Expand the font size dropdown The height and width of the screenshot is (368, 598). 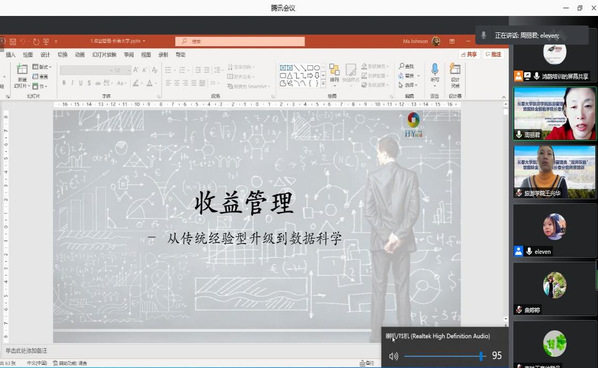[x=129, y=70]
